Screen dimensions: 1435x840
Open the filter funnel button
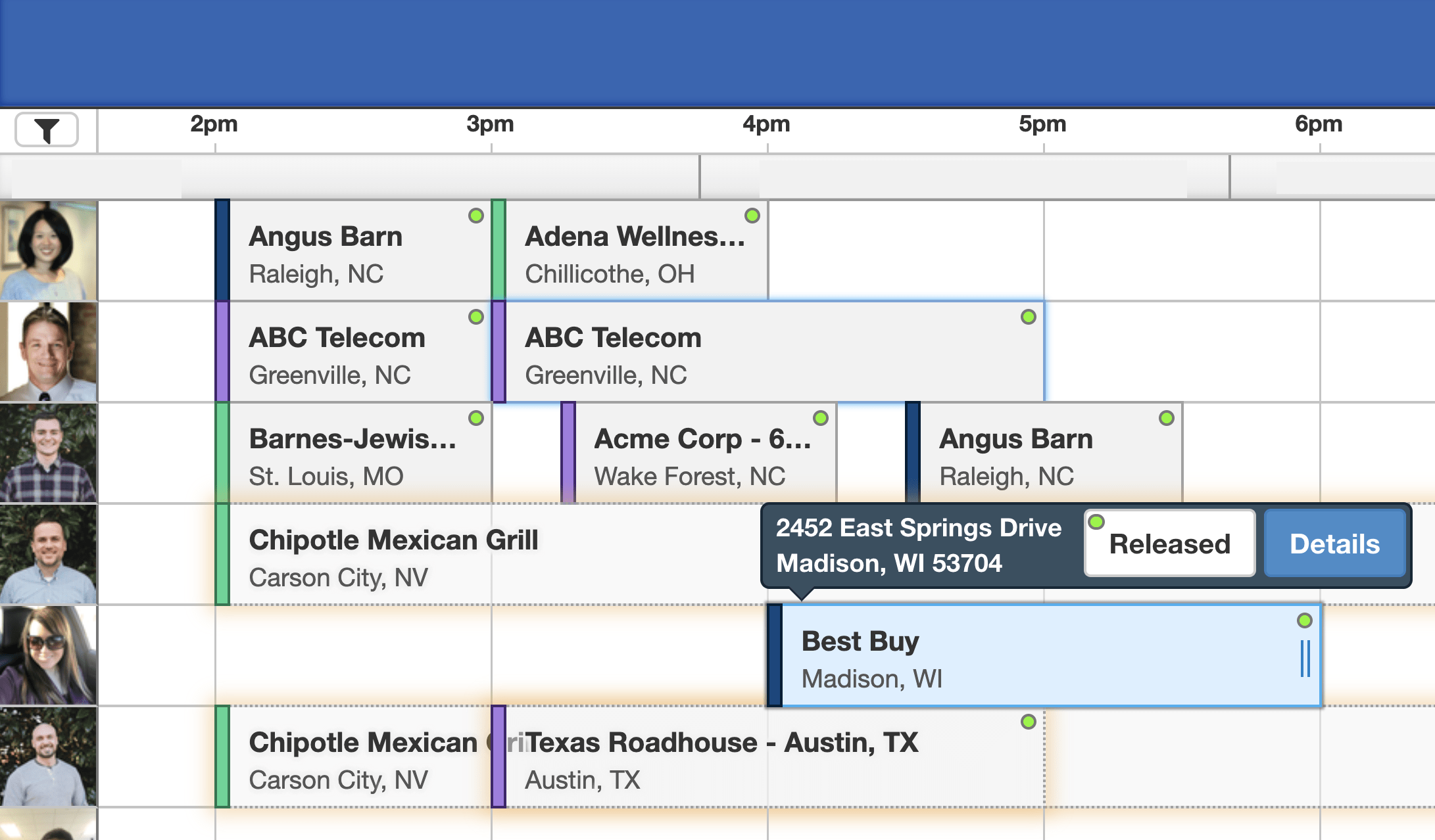click(47, 129)
